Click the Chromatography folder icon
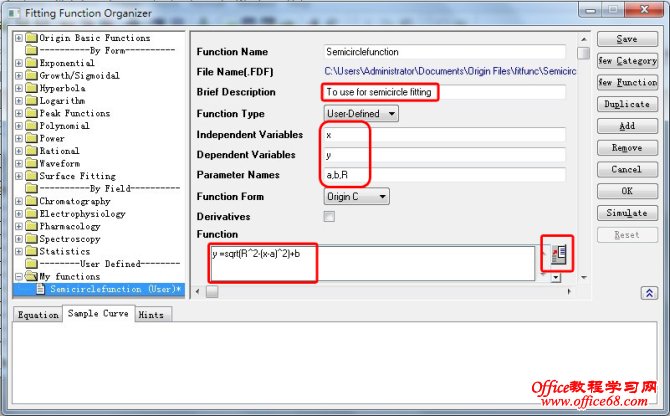Screen dimensions: 670x416 [x=31, y=201]
